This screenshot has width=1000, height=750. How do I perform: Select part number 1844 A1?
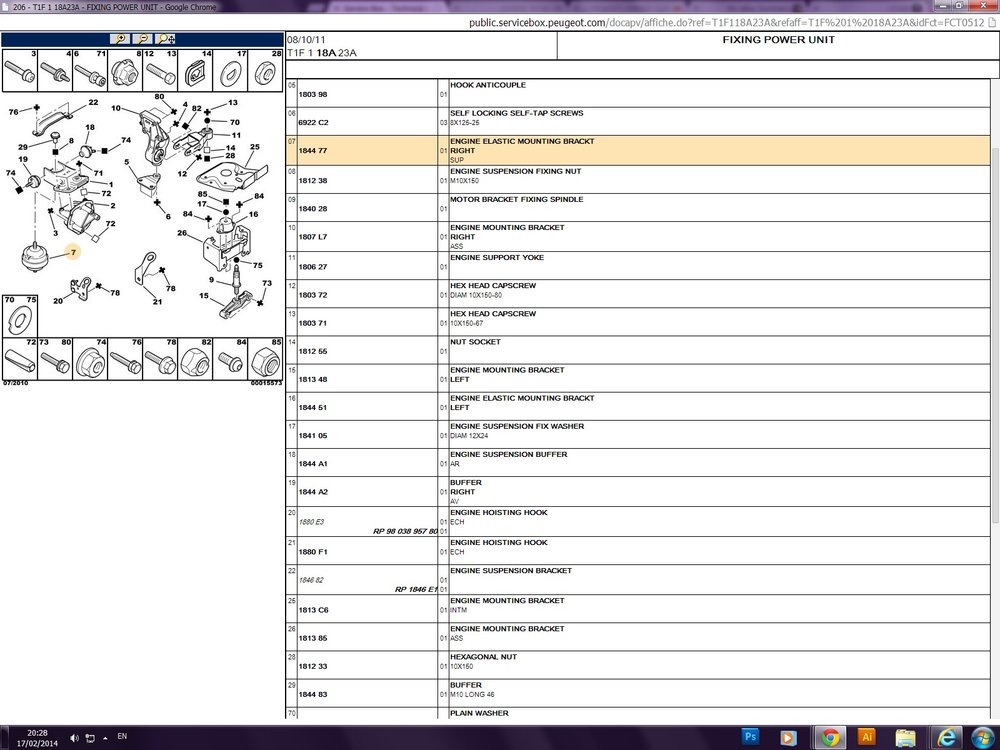312,464
